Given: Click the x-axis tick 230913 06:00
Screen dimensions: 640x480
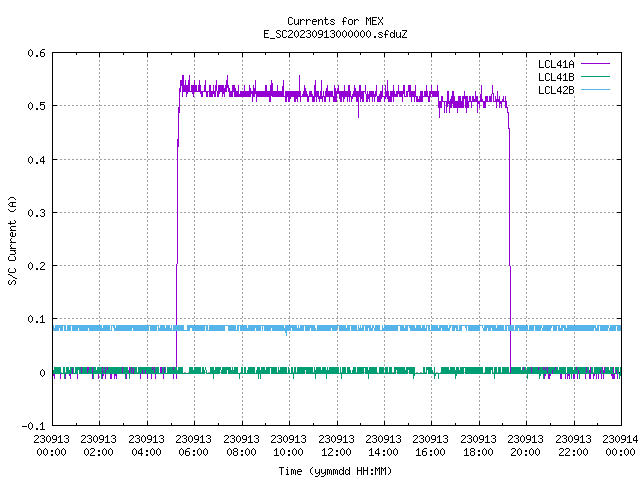Looking at the screenshot, I should [193, 446].
